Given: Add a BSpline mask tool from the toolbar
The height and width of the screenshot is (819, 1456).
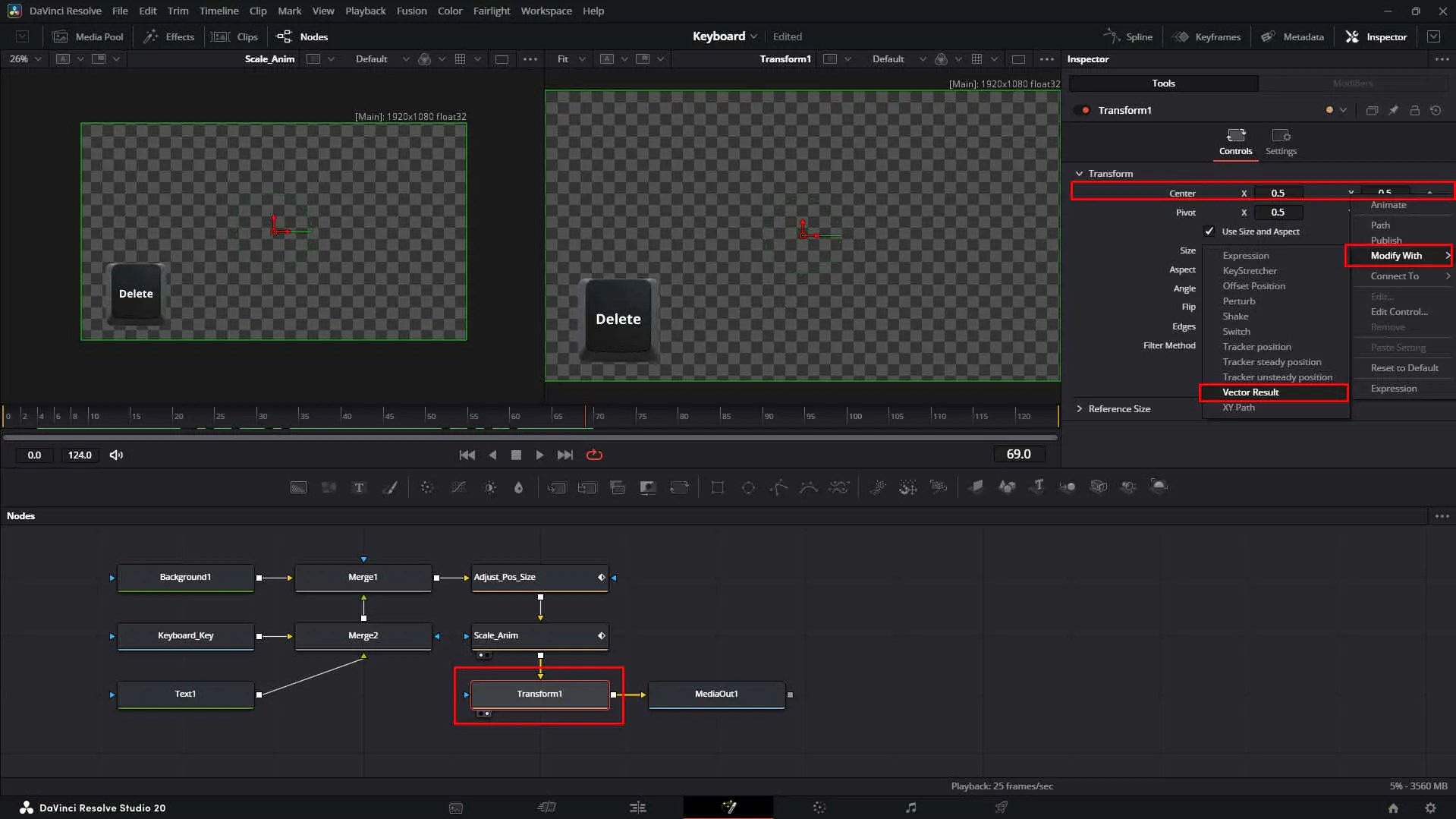Looking at the screenshot, I should point(809,487).
